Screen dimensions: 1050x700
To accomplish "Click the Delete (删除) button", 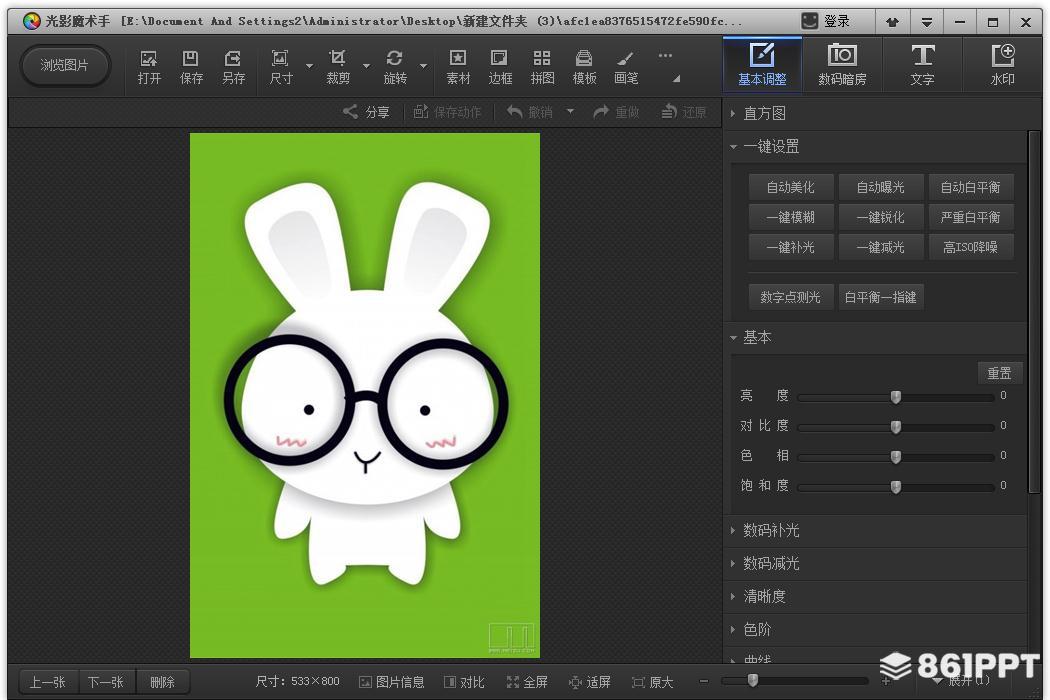I will click(163, 682).
